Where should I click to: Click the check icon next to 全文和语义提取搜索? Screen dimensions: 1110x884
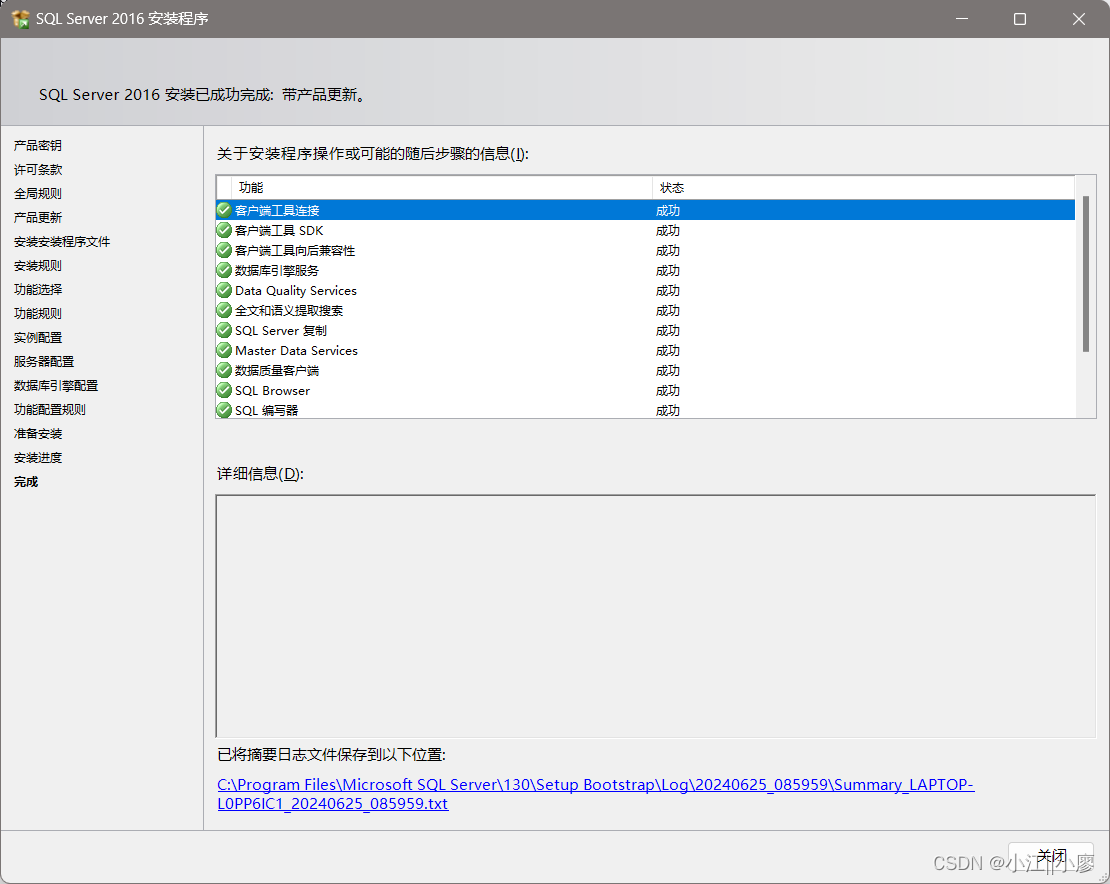coord(223,310)
